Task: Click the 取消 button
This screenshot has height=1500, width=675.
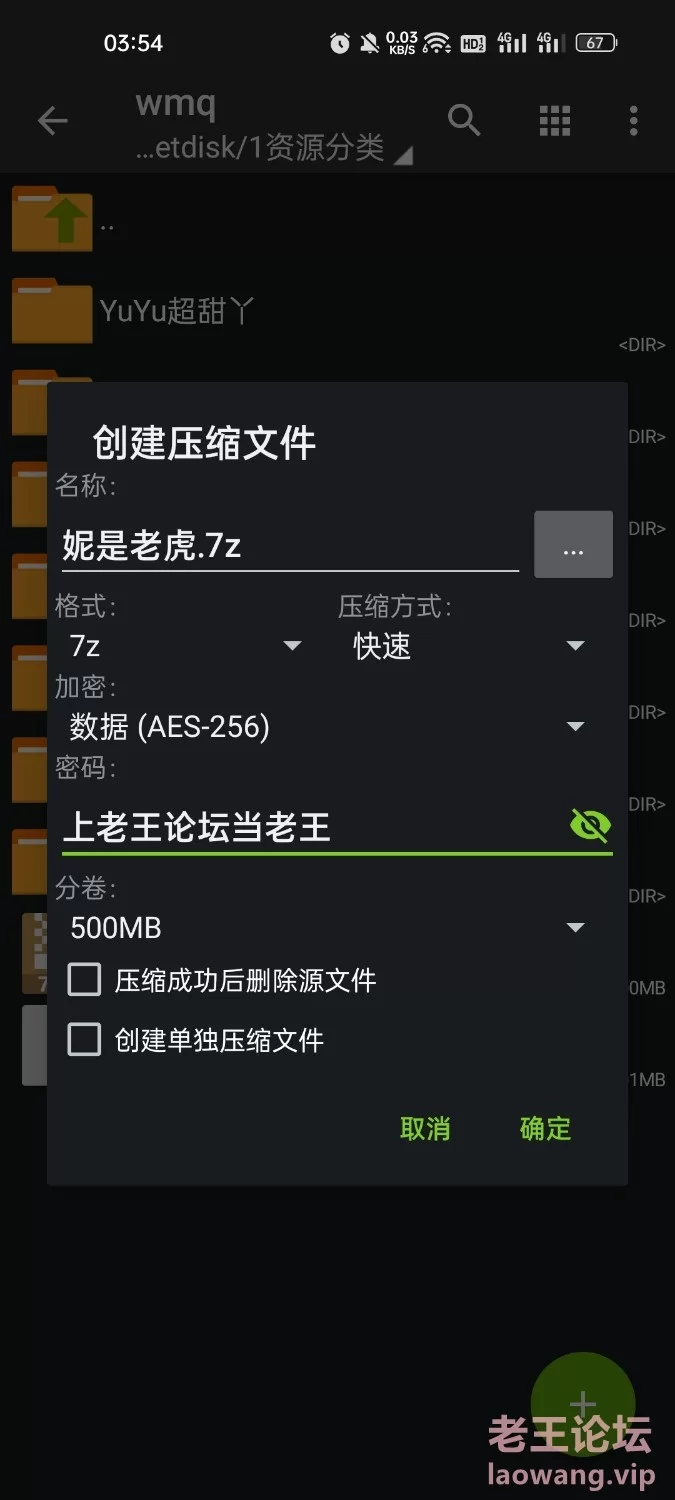Action: tap(425, 1129)
